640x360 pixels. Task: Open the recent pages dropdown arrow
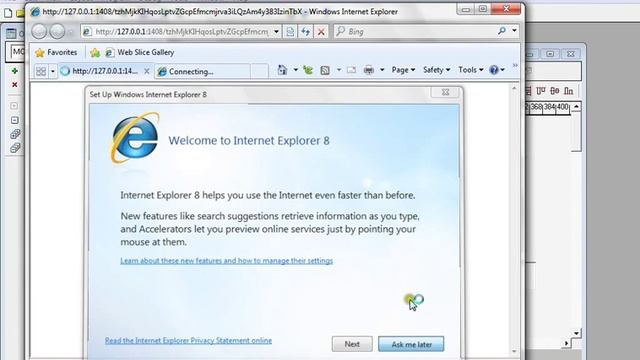point(71,32)
